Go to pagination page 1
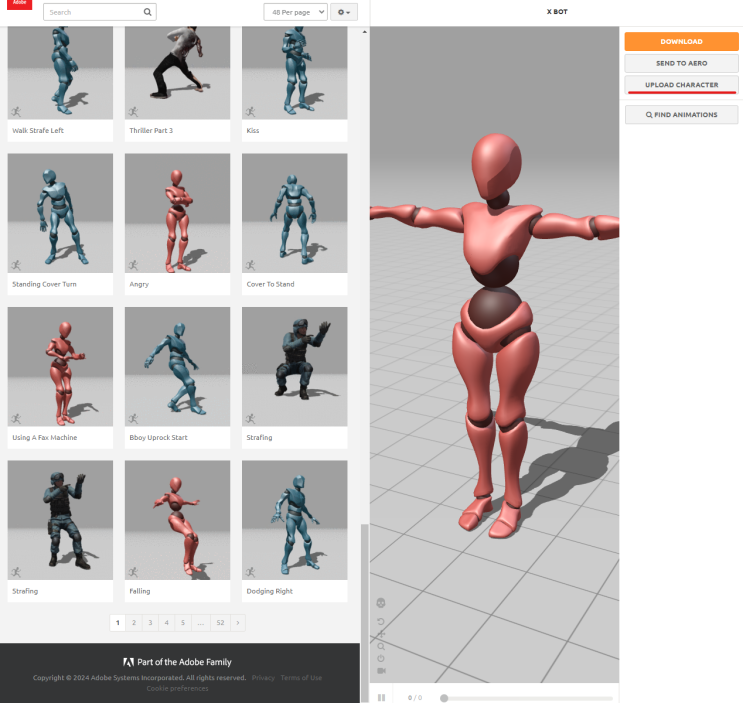743x703 pixels. click(118, 622)
